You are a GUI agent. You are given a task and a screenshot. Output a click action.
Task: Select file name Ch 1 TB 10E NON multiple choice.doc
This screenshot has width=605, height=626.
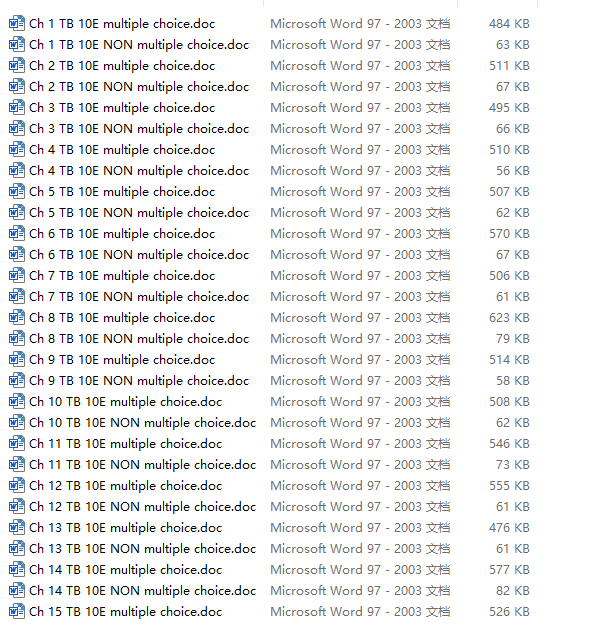[139, 45]
